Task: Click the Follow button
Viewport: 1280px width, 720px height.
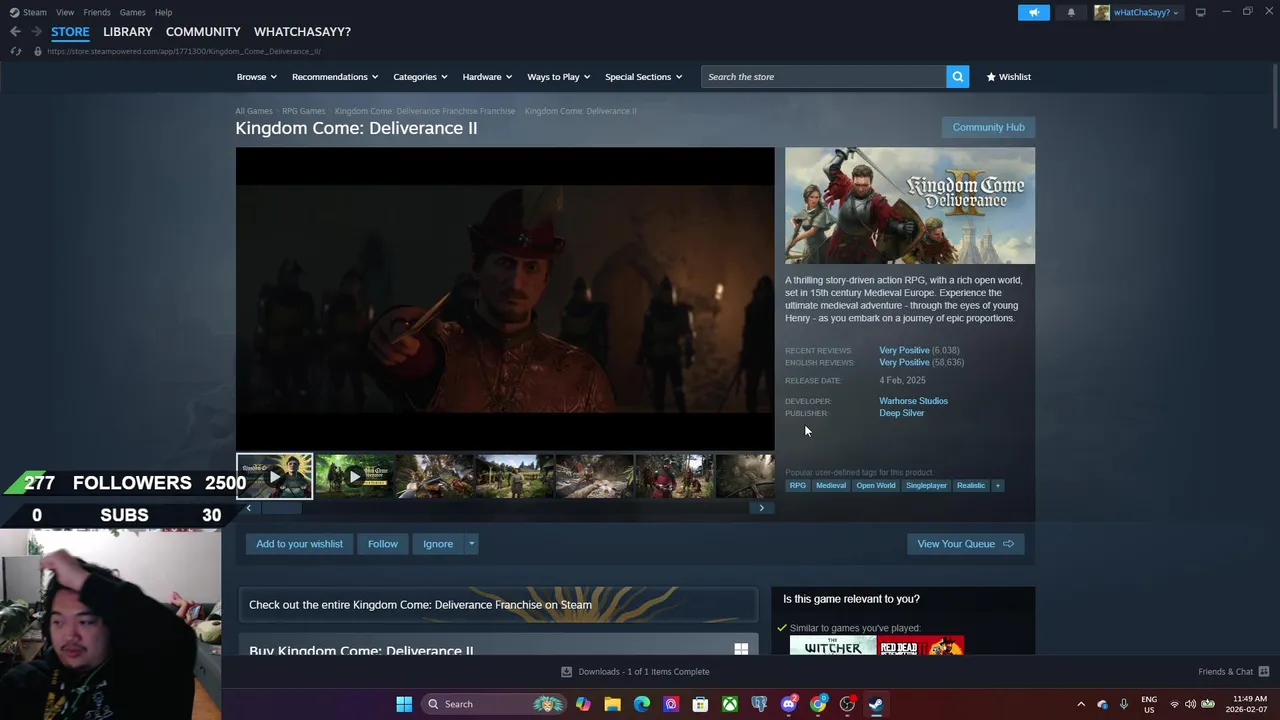Action: point(382,544)
